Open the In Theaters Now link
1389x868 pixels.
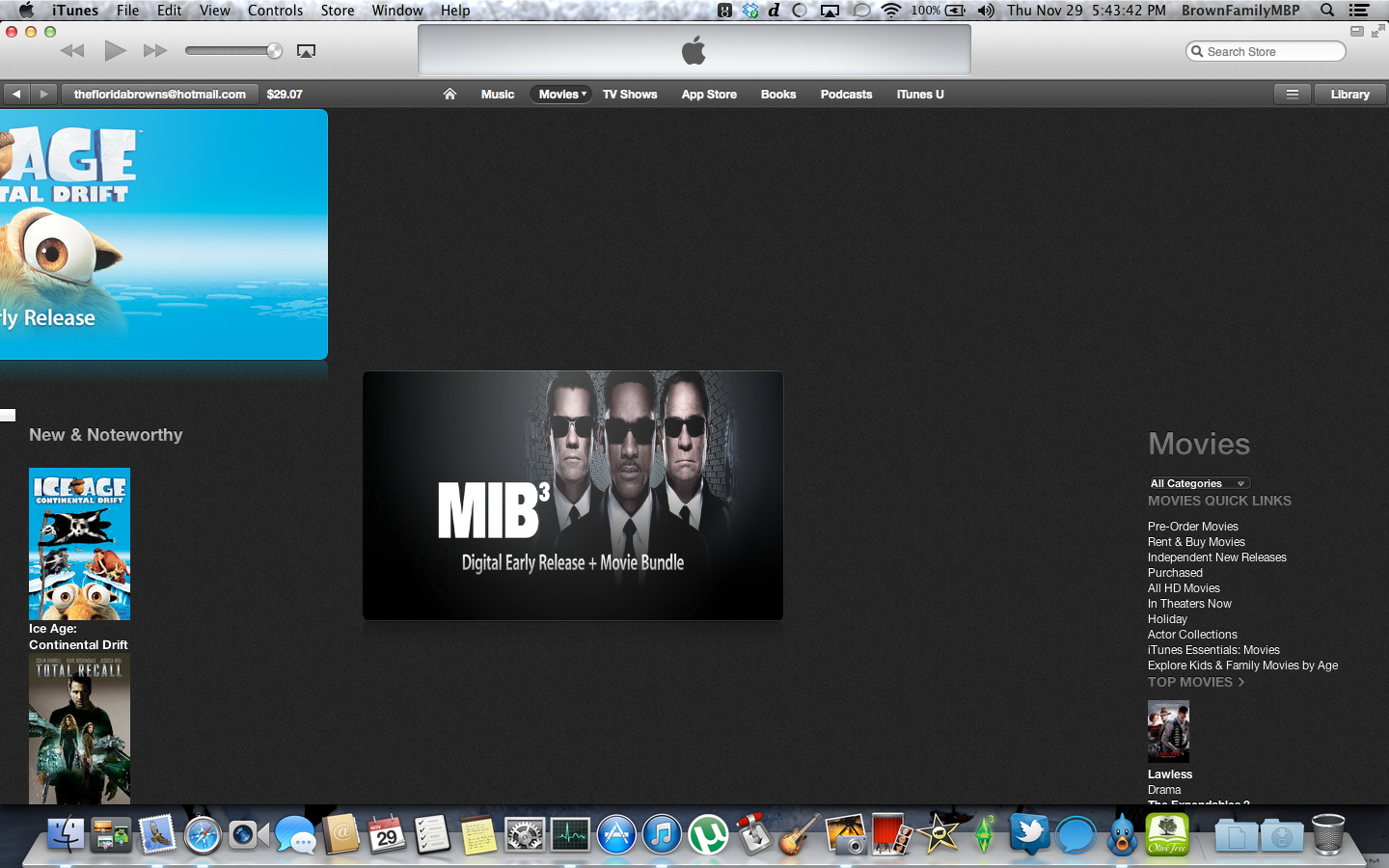pos(1189,604)
